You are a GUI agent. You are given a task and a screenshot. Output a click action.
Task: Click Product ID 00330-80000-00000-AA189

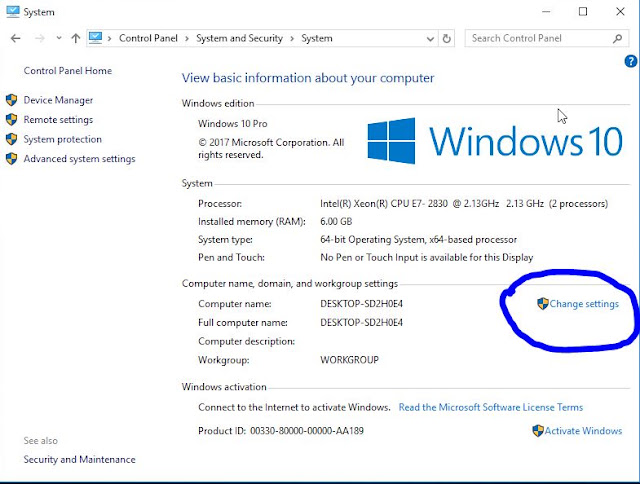click(x=281, y=431)
